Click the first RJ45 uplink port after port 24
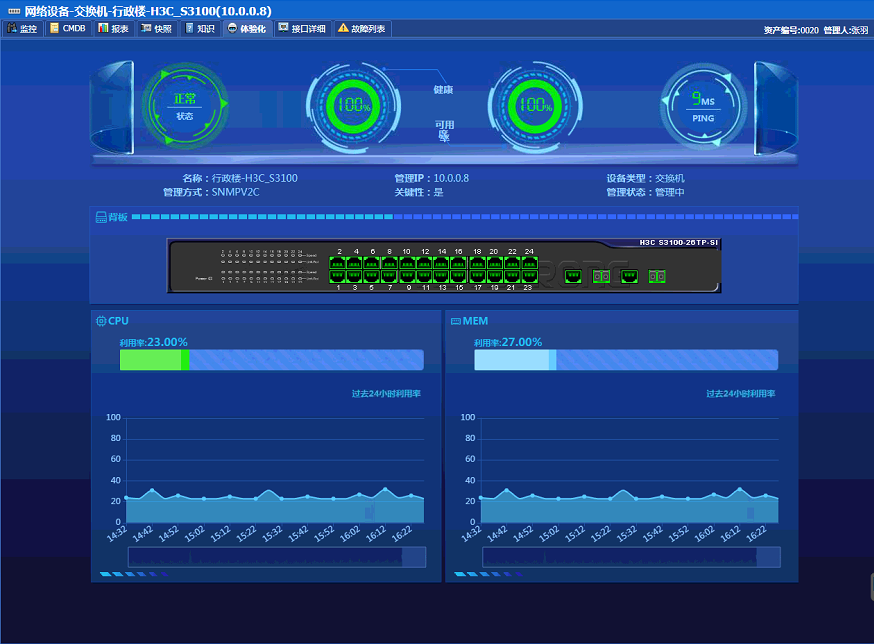The height and width of the screenshot is (644, 874). pyautogui.click(x=573, y=276)
